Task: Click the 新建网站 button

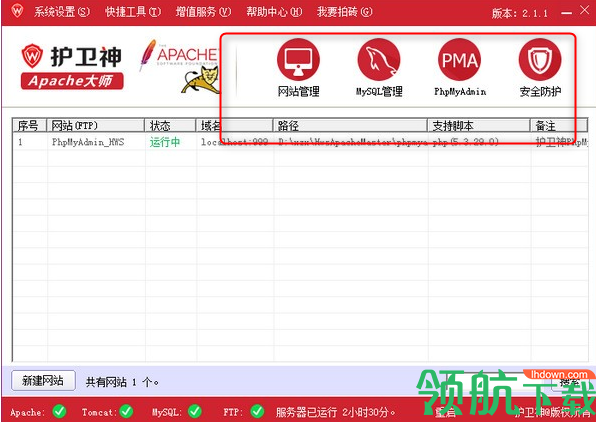Action: click(x=43, y=381)
